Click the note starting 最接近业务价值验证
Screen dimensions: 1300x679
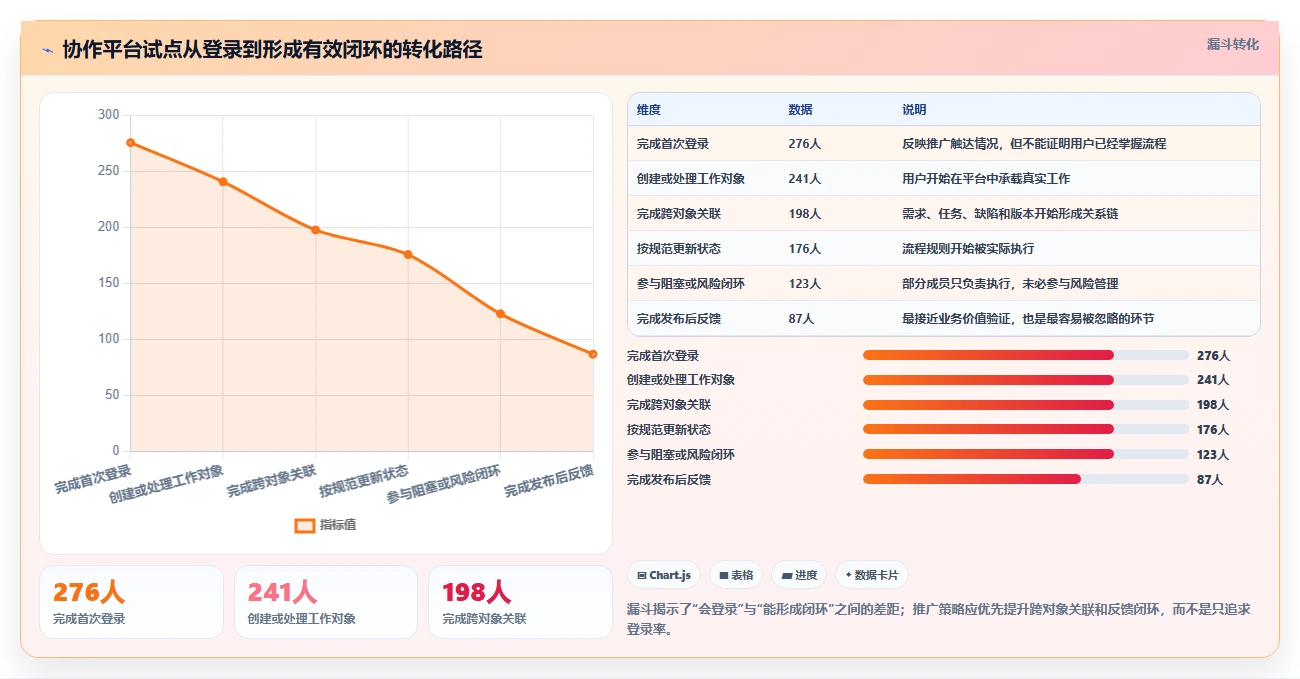pos(1028,319)
